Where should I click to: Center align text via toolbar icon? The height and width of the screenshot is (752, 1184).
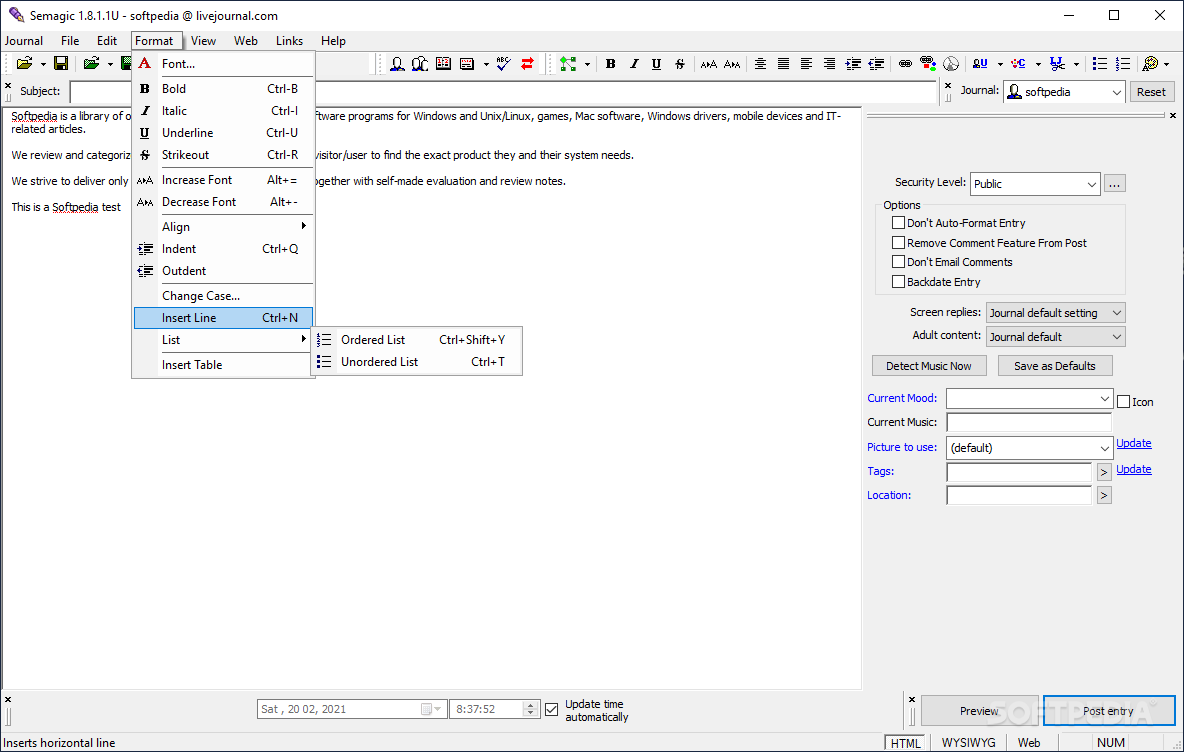click(x=760, y=64)
